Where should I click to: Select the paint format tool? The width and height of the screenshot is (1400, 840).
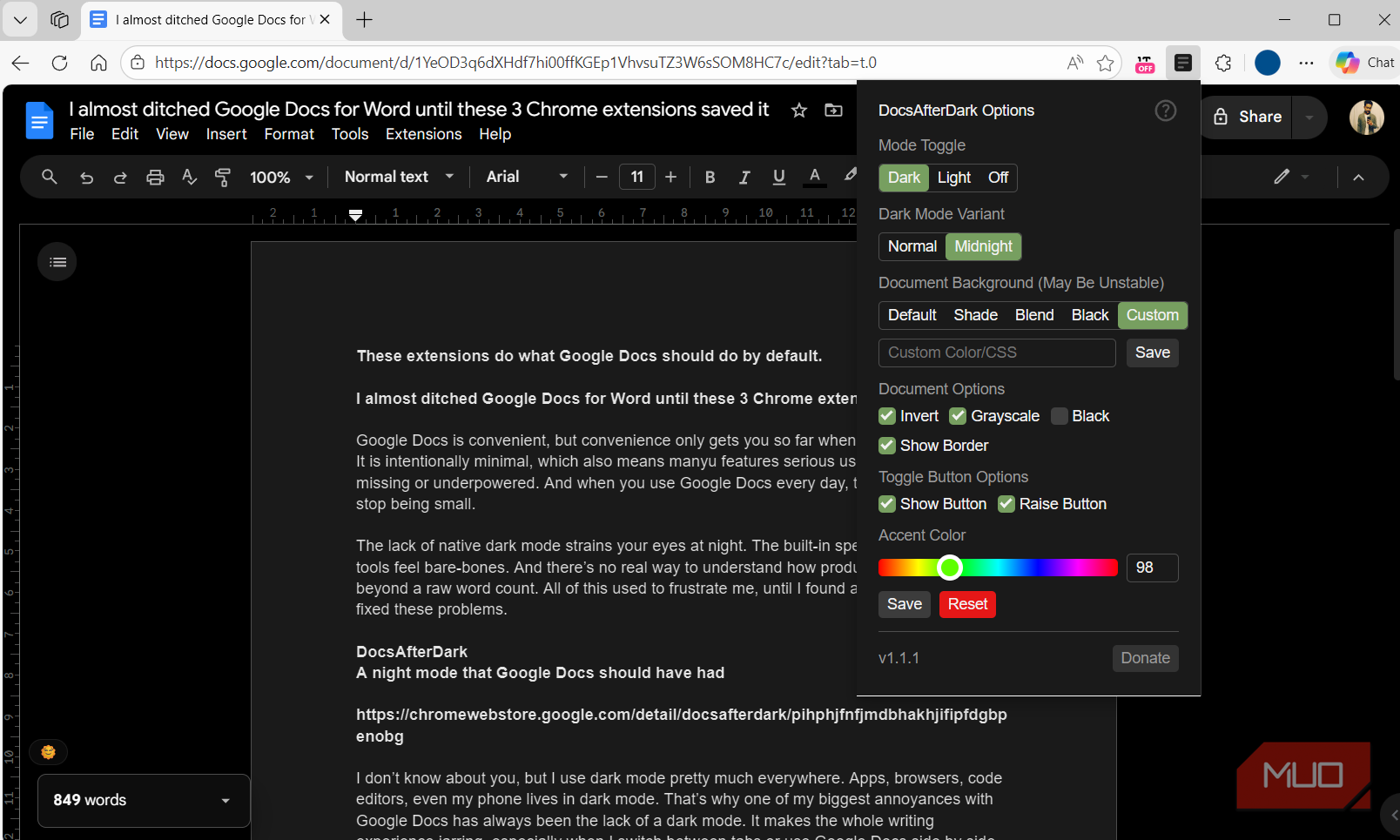[223, 177]
